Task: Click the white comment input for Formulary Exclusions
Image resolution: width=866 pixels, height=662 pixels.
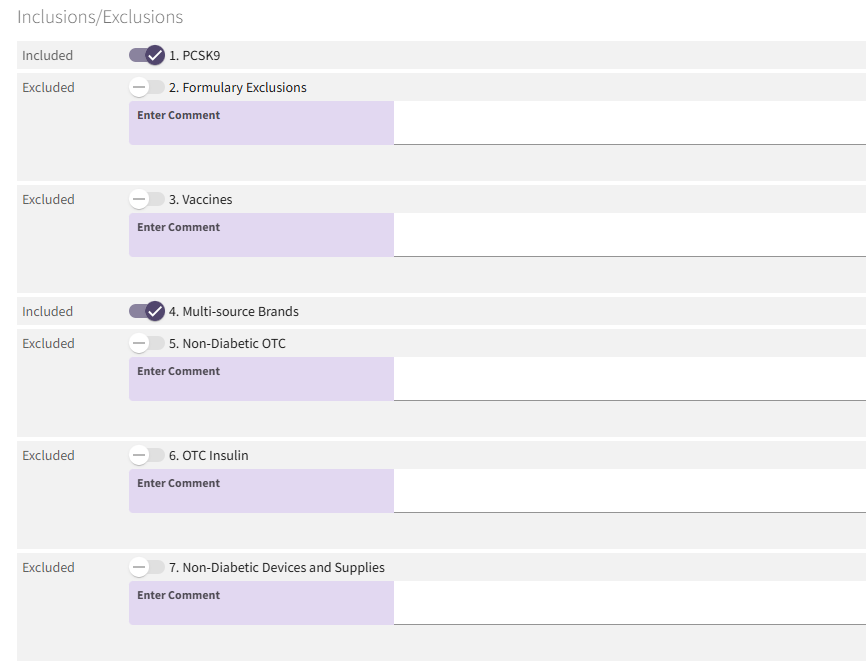Action: coord(629,123)
